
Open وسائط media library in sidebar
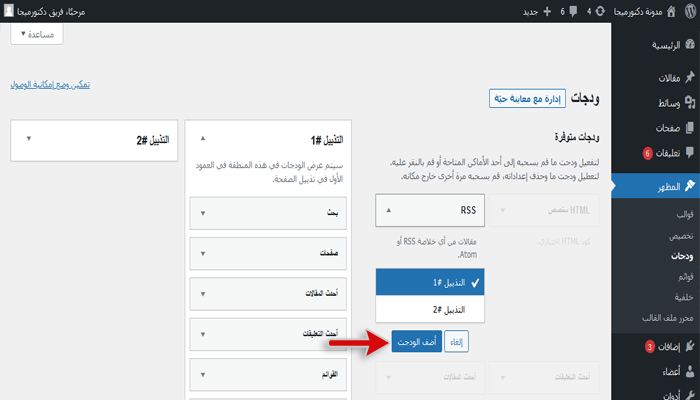[x=663, y=103]
